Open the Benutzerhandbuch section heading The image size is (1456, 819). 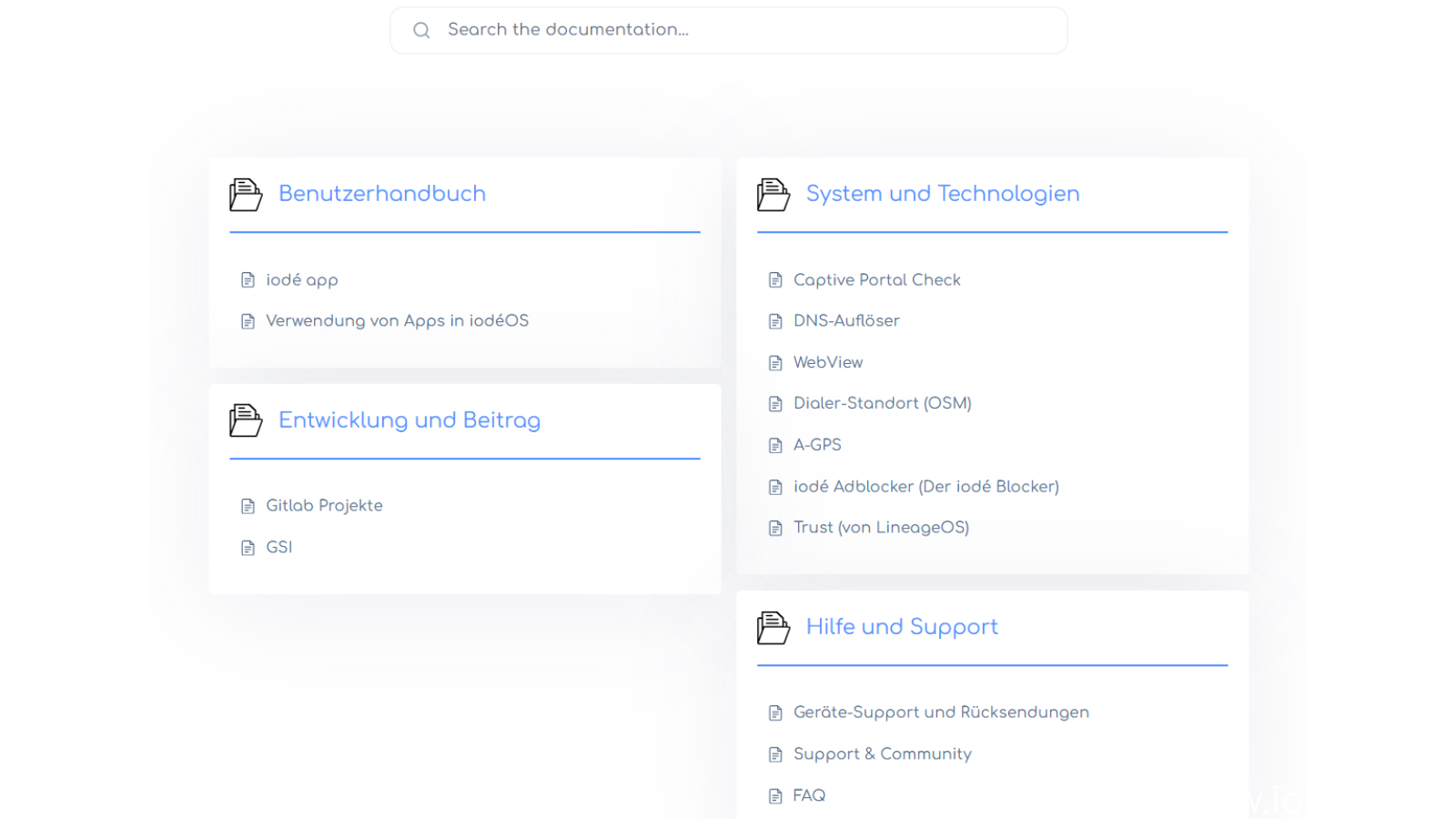pyautogui.click(x=382, y=194)
